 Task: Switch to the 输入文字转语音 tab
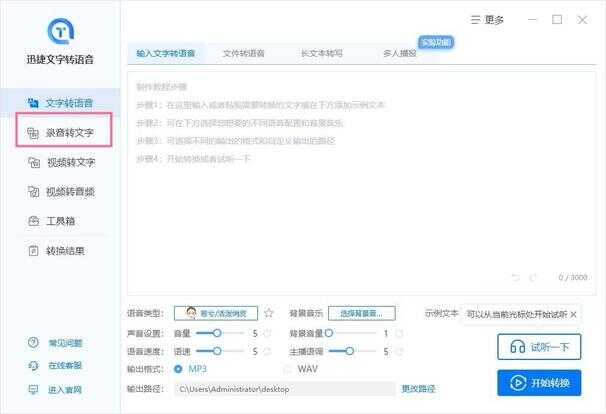click(165, 53)
